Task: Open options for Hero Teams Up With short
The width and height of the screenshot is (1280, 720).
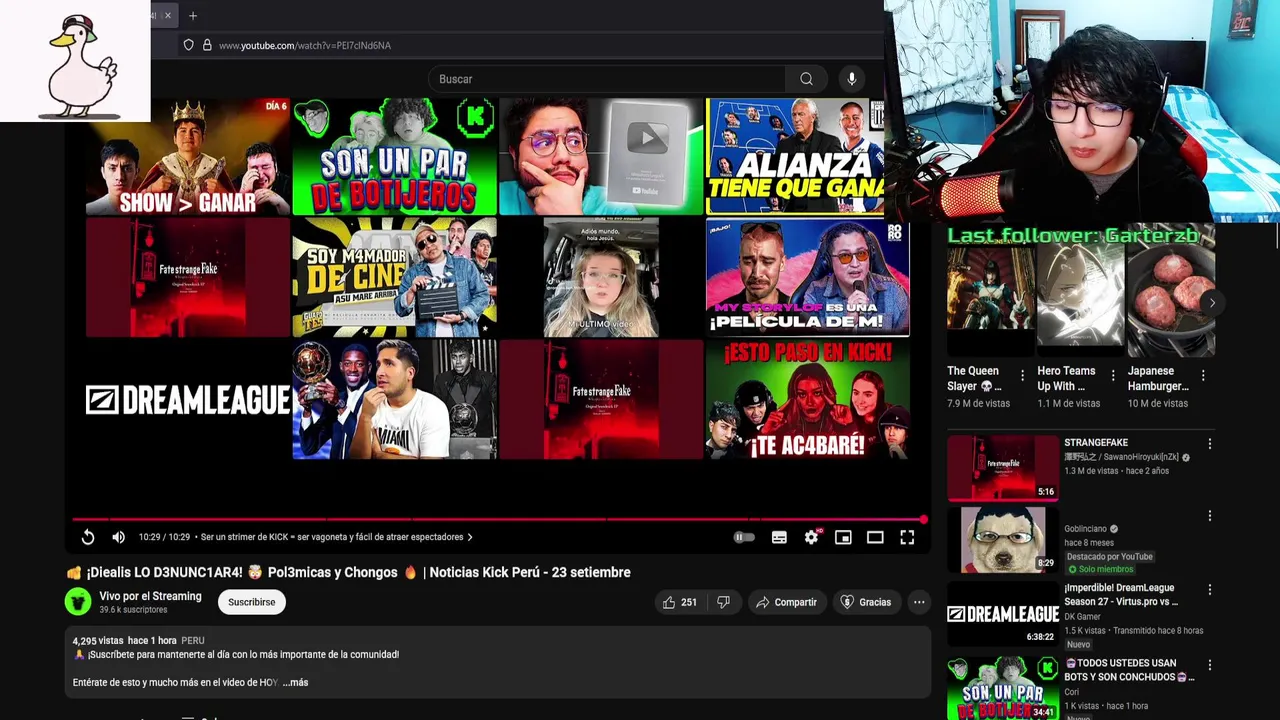Action: coord(1112,375)
